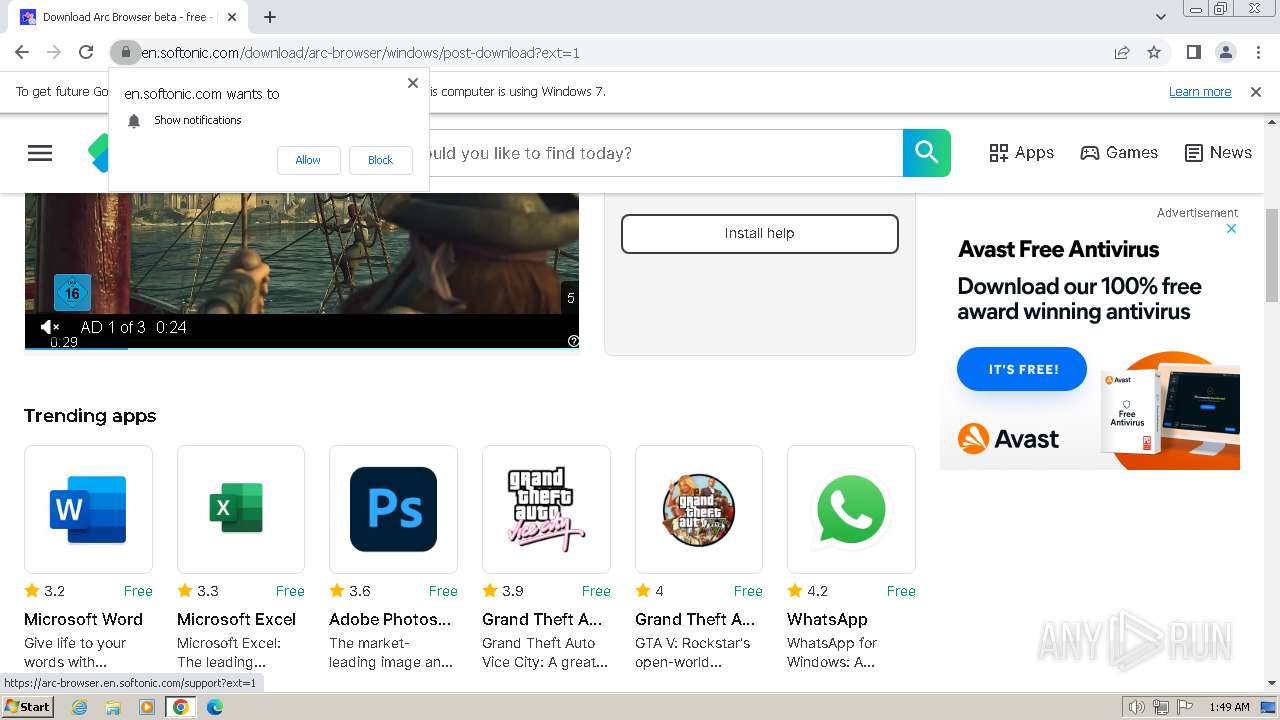Screen dimensions: 1280x720
Task: Close the Avast advertisement
Action: click(x=1232, y=229)
